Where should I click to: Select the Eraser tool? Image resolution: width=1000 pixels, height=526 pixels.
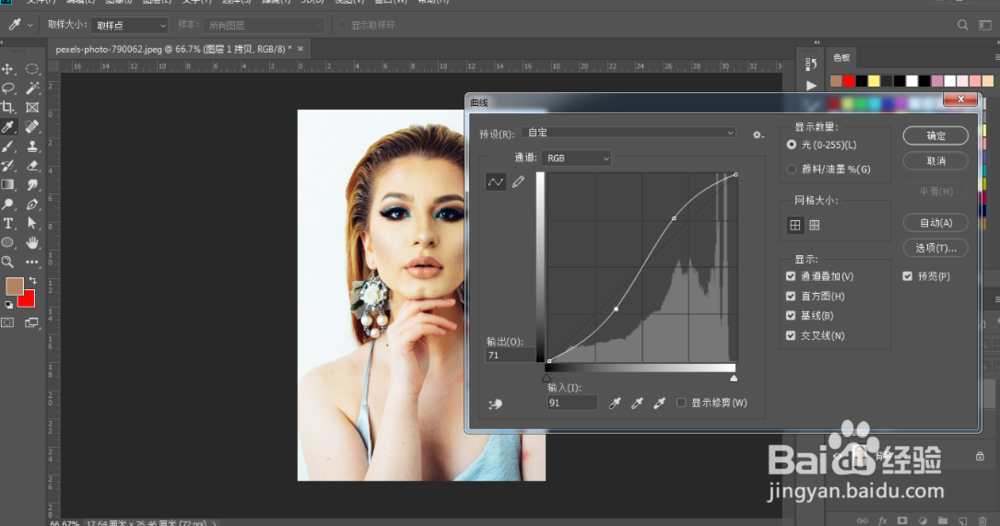click(x=32, y=166)
